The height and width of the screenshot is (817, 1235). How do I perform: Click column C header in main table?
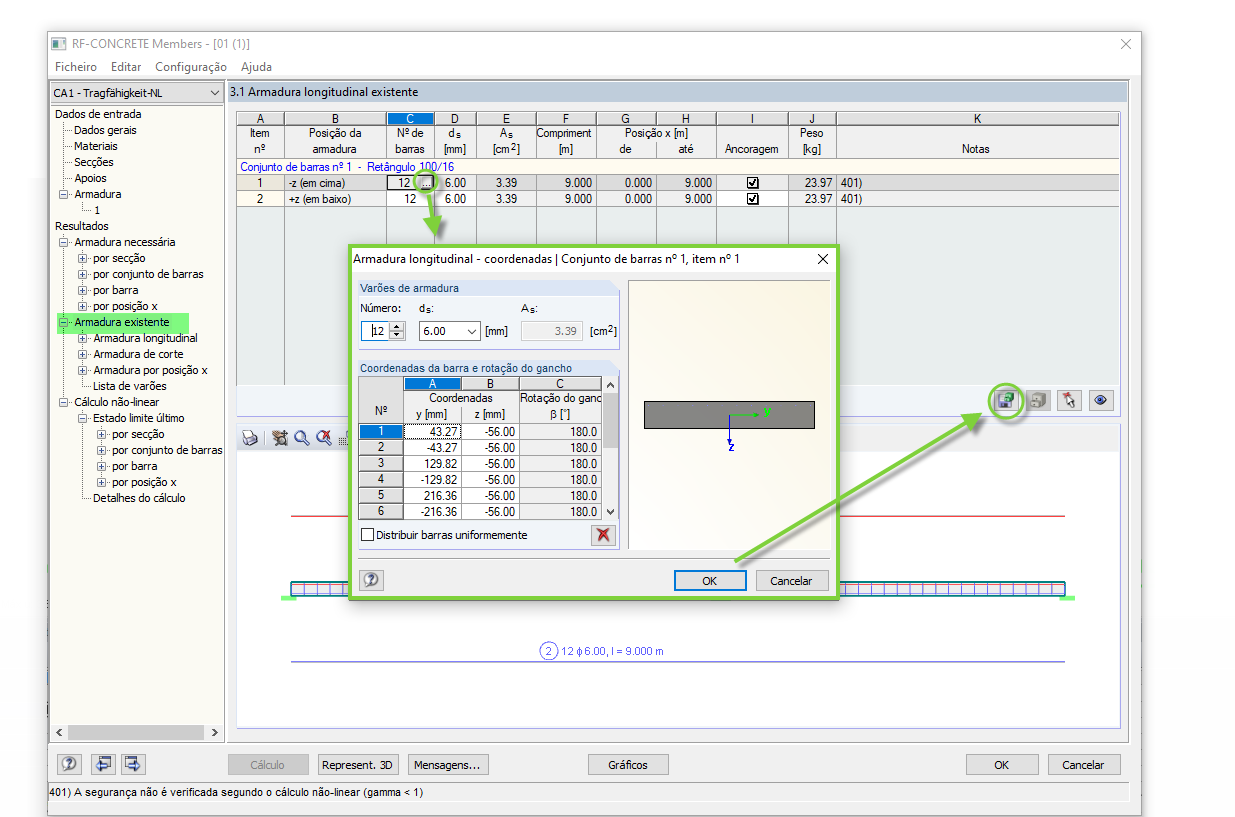tap(411, 119)
